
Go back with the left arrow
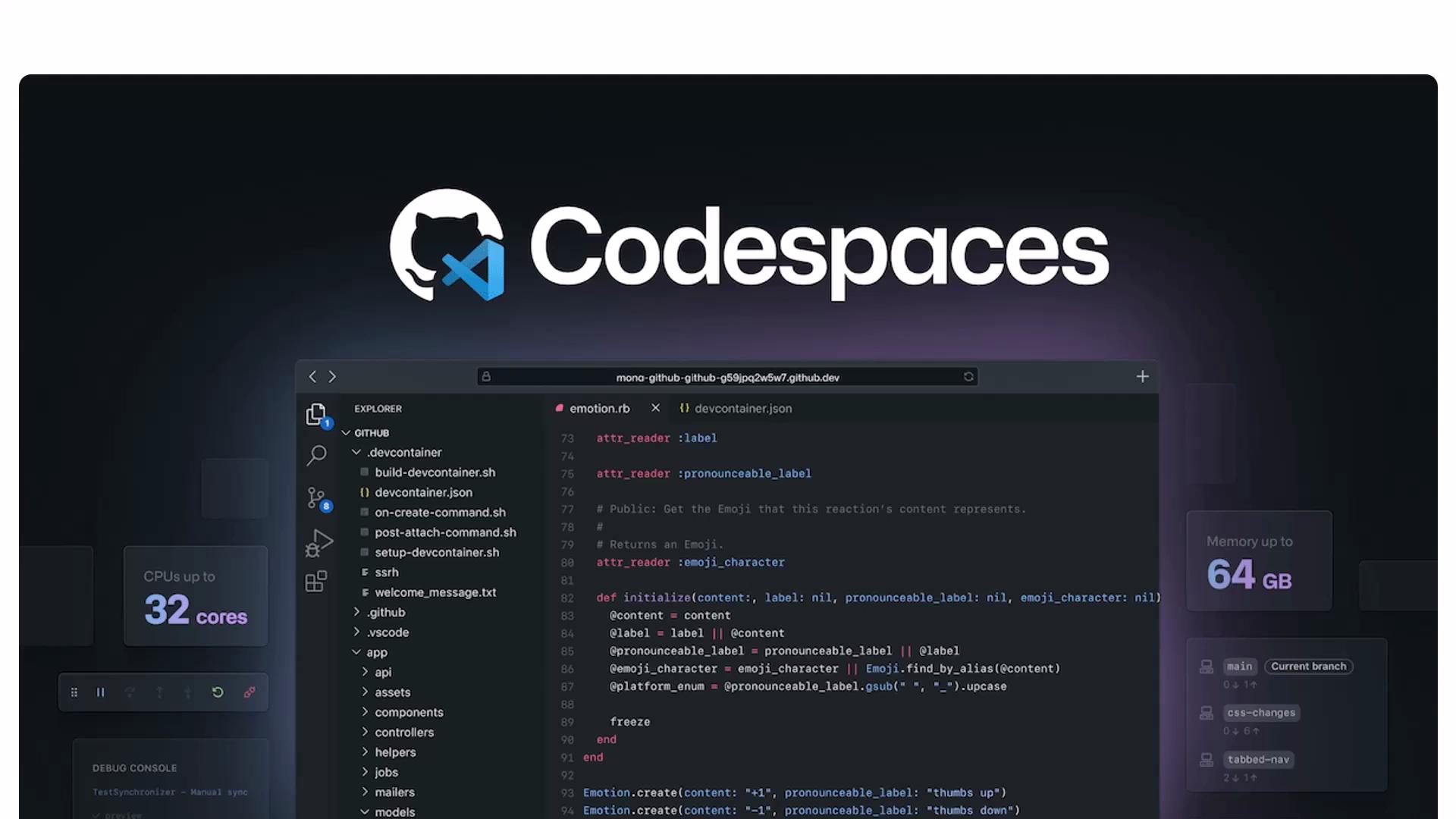coord(312,376)
